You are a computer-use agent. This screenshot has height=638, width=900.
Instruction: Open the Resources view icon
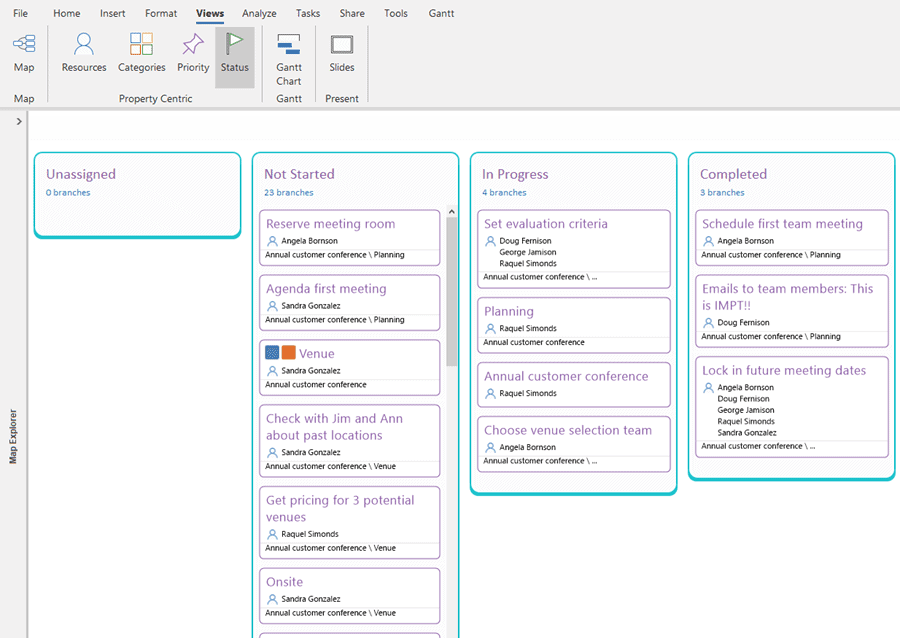point(84,44)
